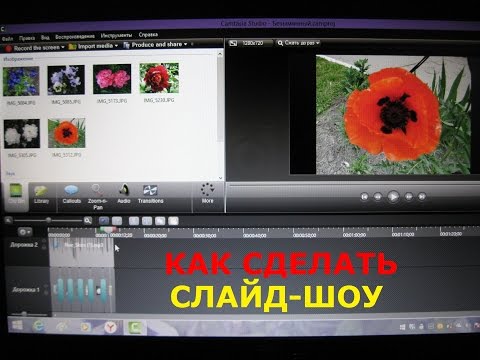480x360 pixels.
Task: Open the Справка menu
Action: 148,35
